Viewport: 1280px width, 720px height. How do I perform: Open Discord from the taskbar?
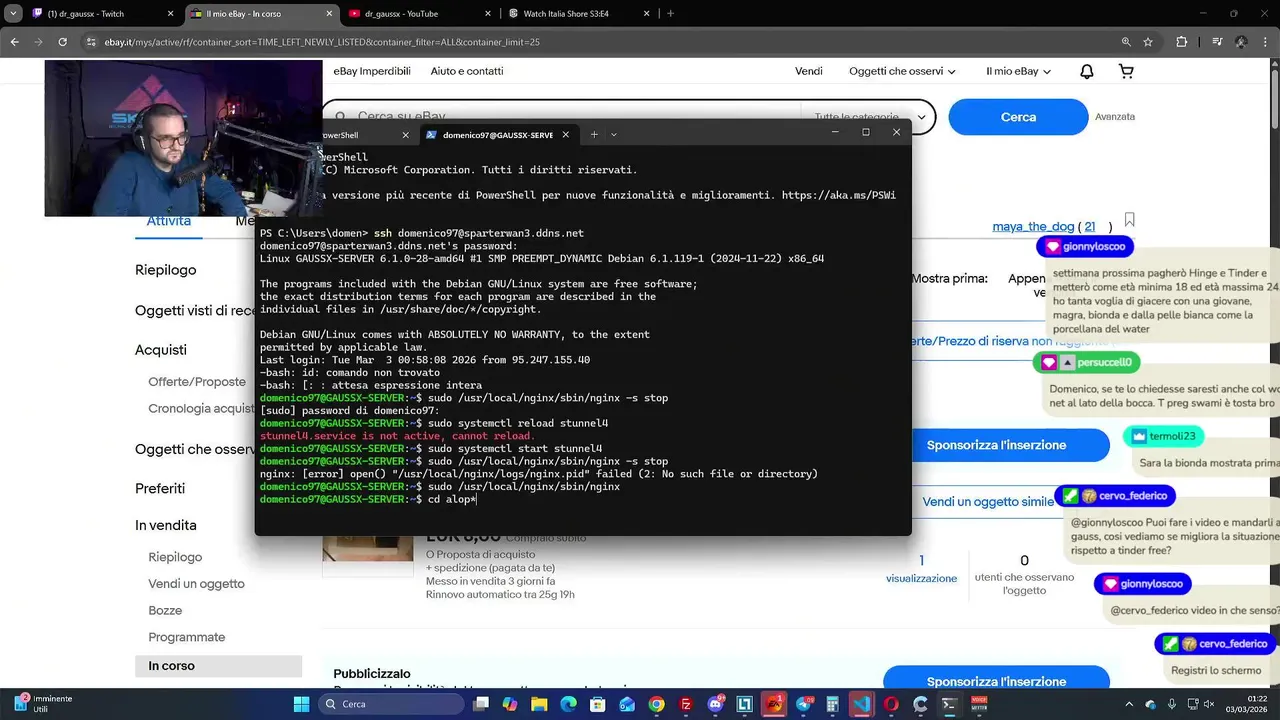point(716,704)
